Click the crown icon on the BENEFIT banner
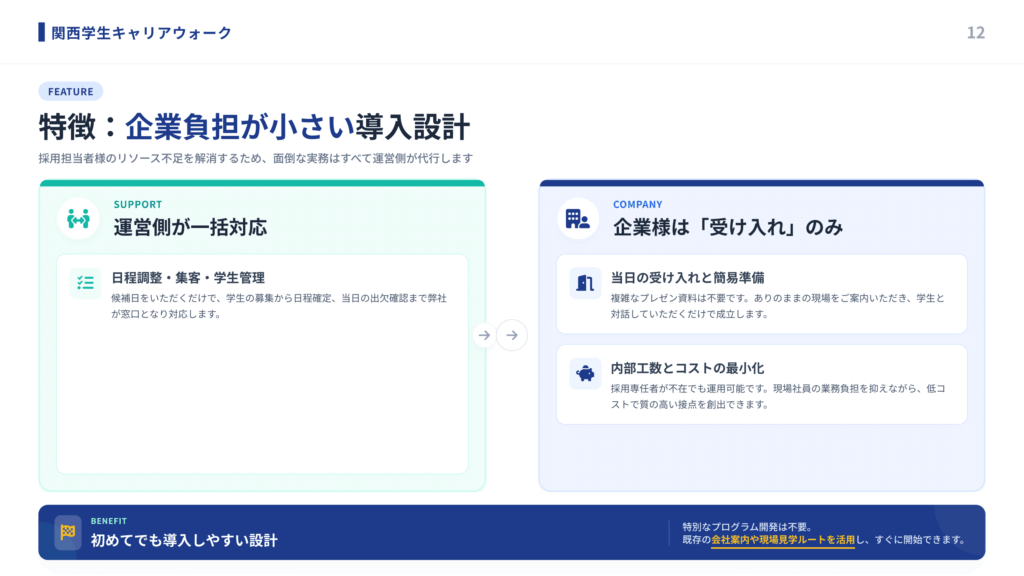This screenshot has height=576, width=1024. point(68,532)
